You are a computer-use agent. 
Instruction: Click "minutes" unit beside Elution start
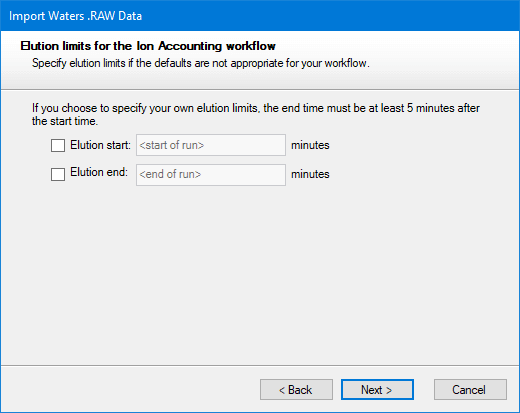click(x=310, y=145)
